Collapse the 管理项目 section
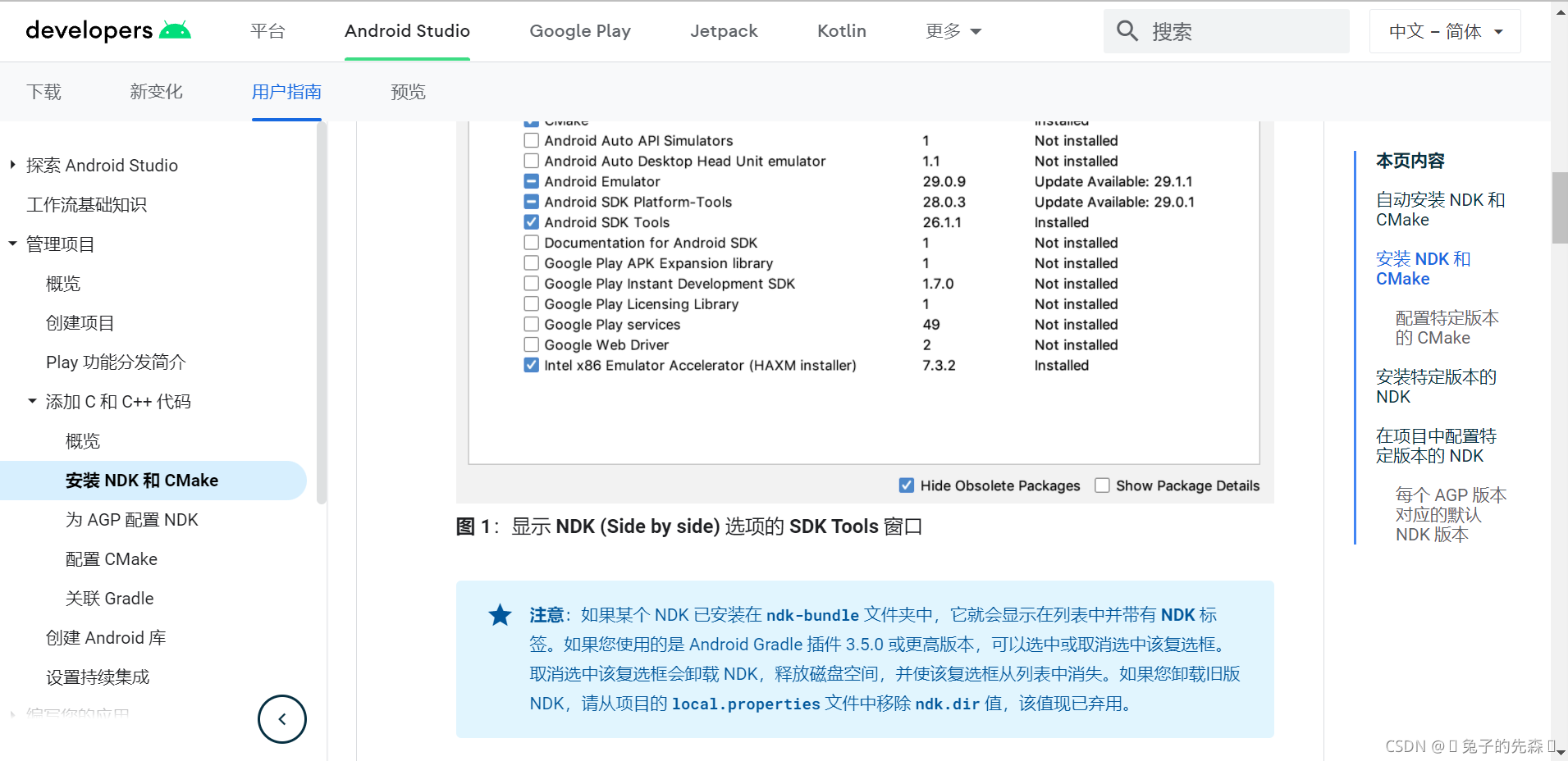 (x=12, y=244)
